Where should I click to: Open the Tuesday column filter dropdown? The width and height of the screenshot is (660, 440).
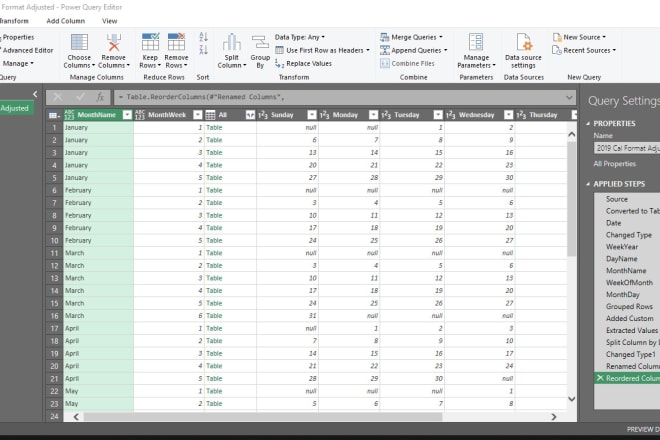point(438,115)
